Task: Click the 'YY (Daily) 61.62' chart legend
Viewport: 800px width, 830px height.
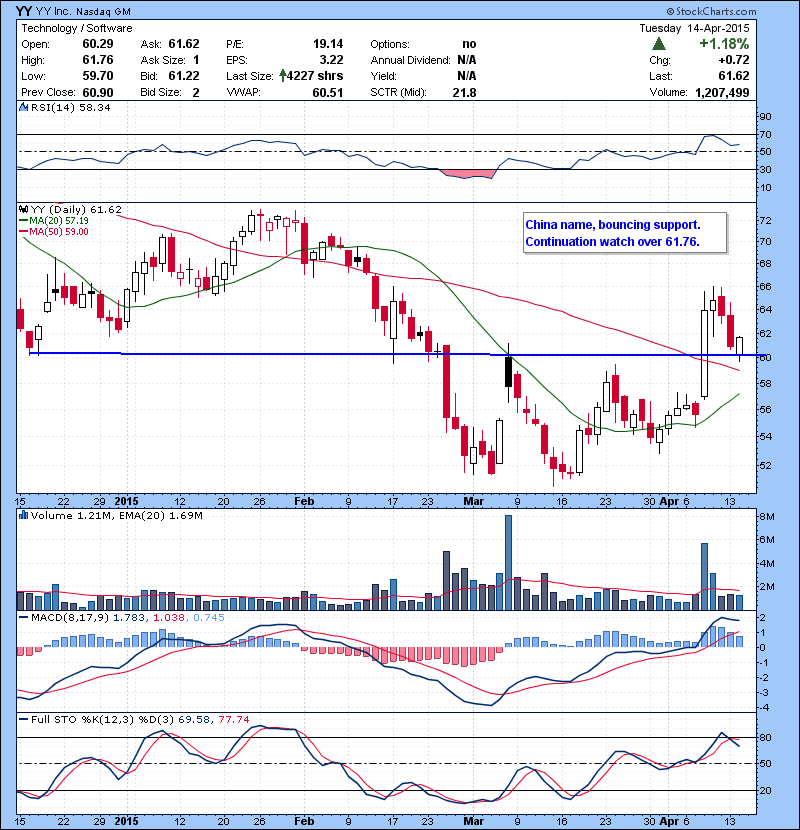Action: pyautogui.click(x=76, y=210)
